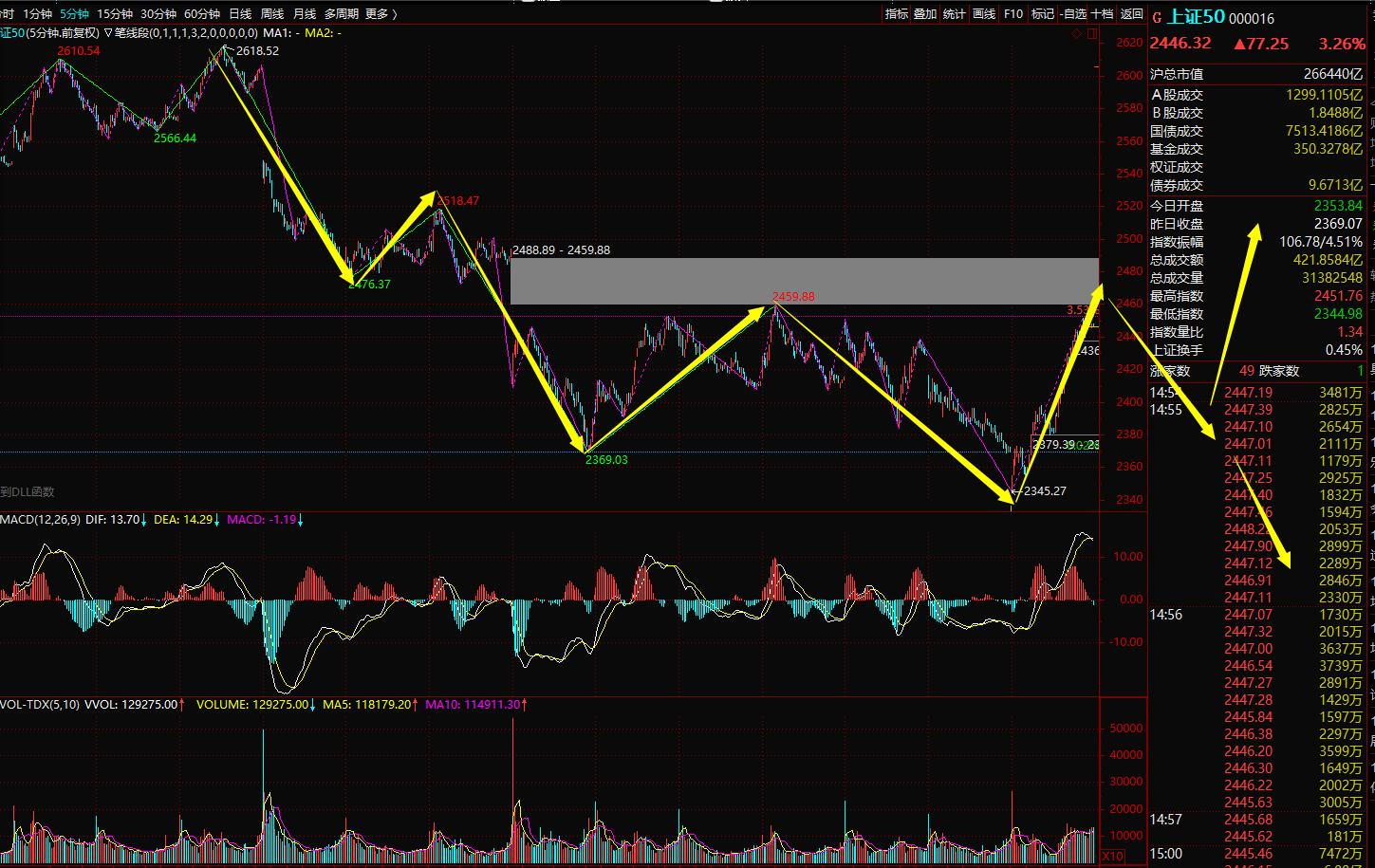The width and height of the screenshot is (1375, 868).
Task: Click the 今日开盘 value 2353.84
Action: [1338, 206]
